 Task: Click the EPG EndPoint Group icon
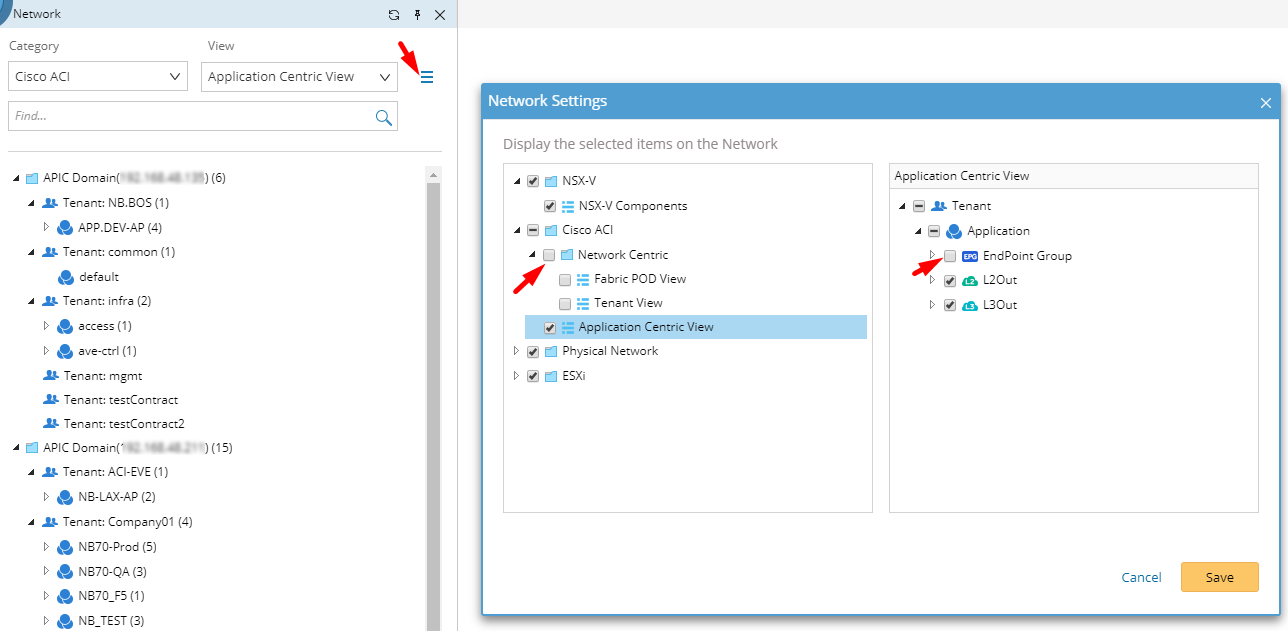(969, 255)
